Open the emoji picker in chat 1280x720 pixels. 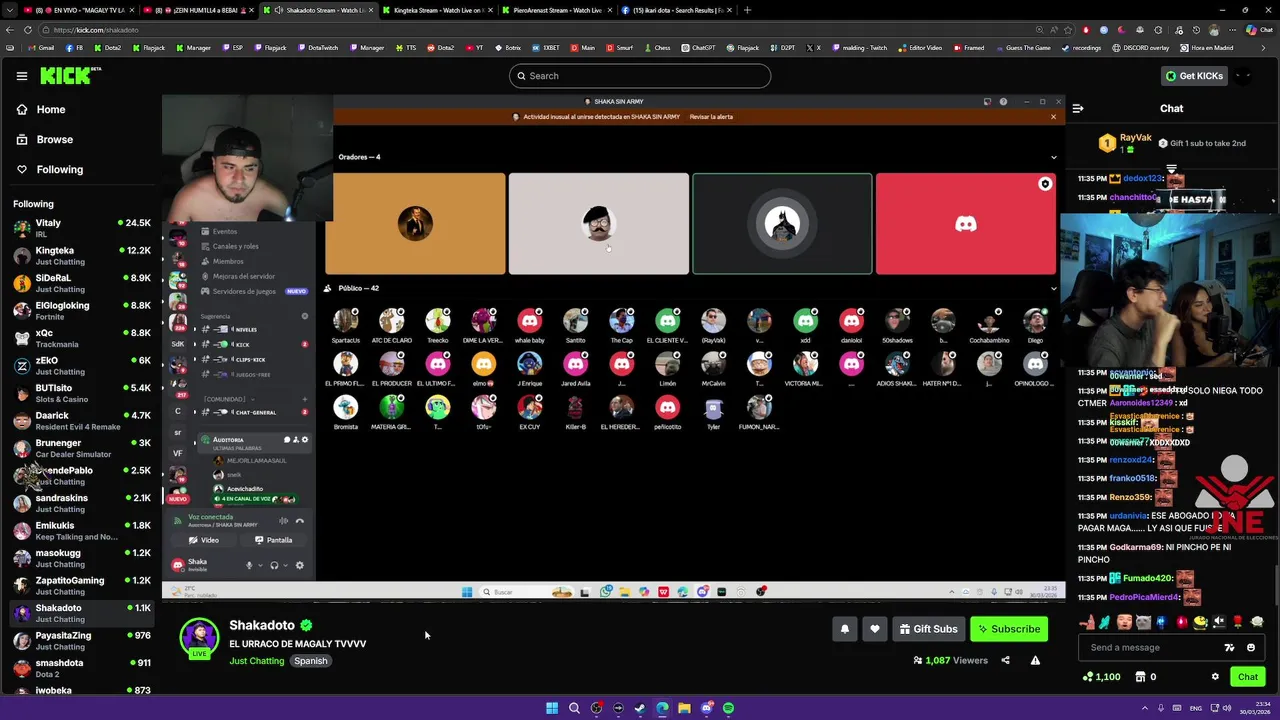(x=1251, y=647)
